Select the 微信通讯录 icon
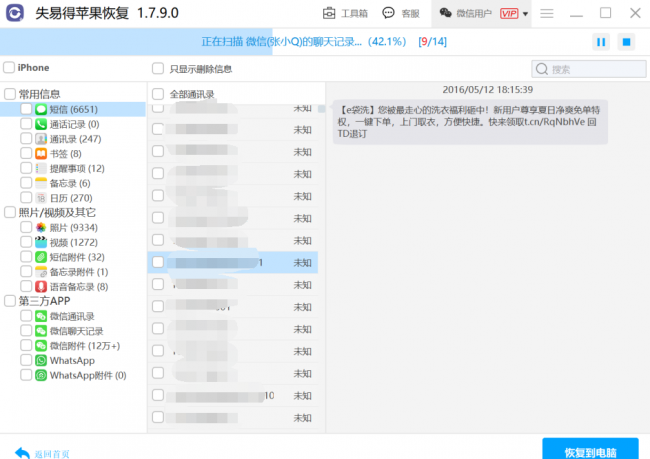650x459 pixels. [41, 316]
